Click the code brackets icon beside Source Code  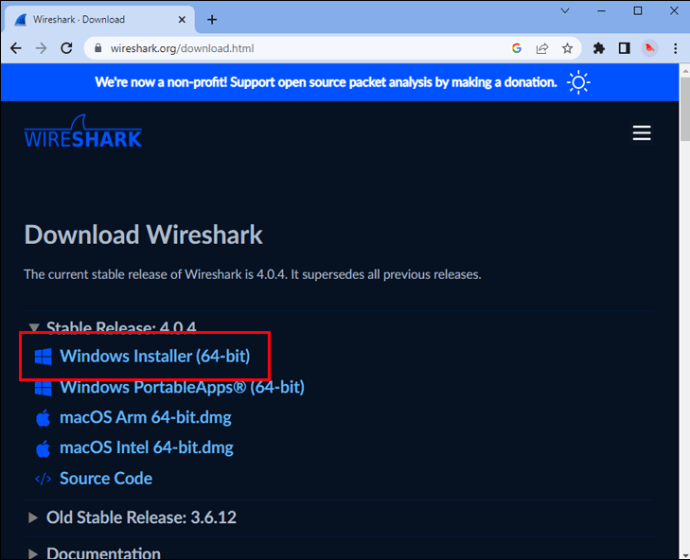coord(43,479)
